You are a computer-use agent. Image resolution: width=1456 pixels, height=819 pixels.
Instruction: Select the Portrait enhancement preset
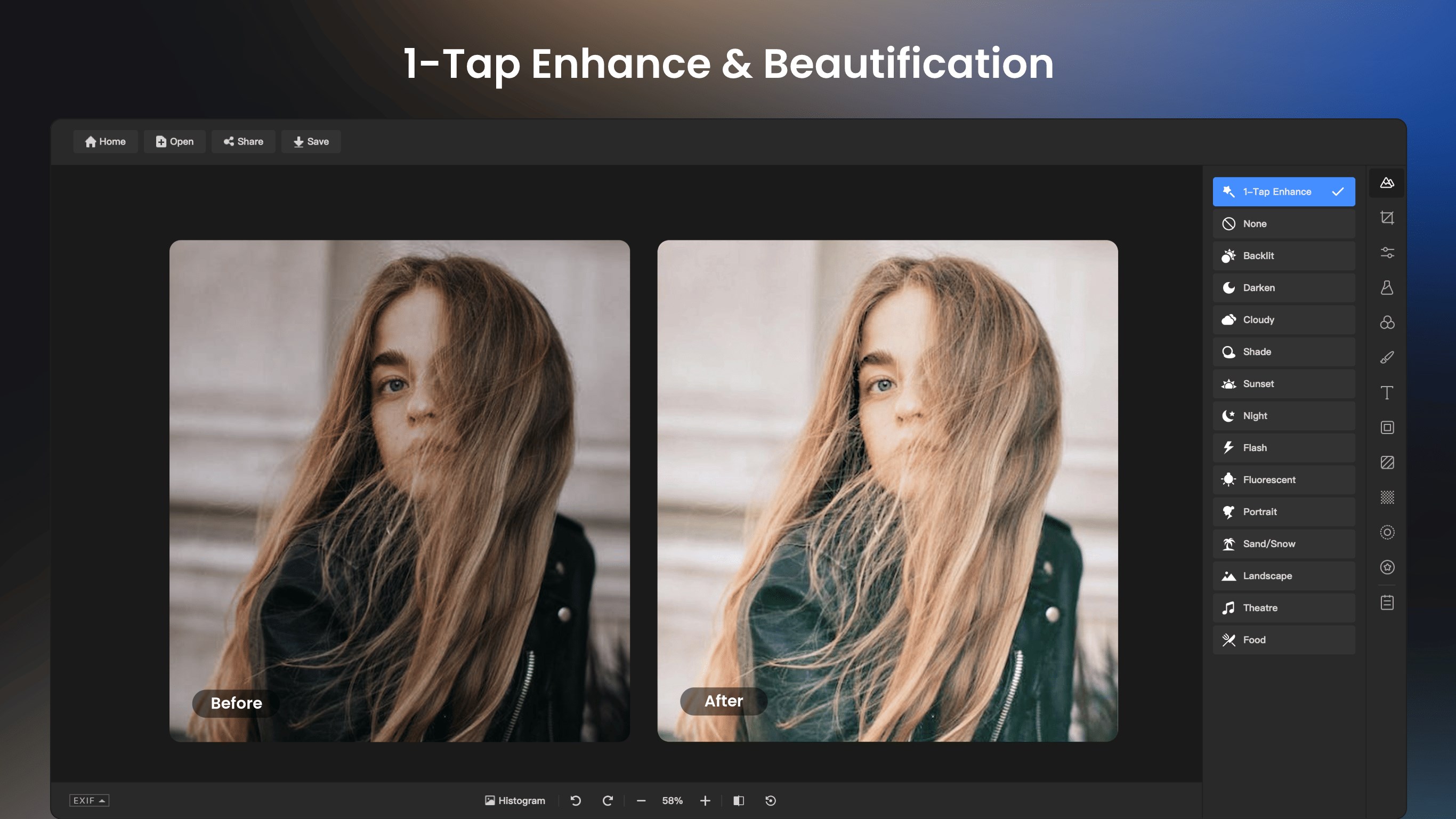(1284, 511)
